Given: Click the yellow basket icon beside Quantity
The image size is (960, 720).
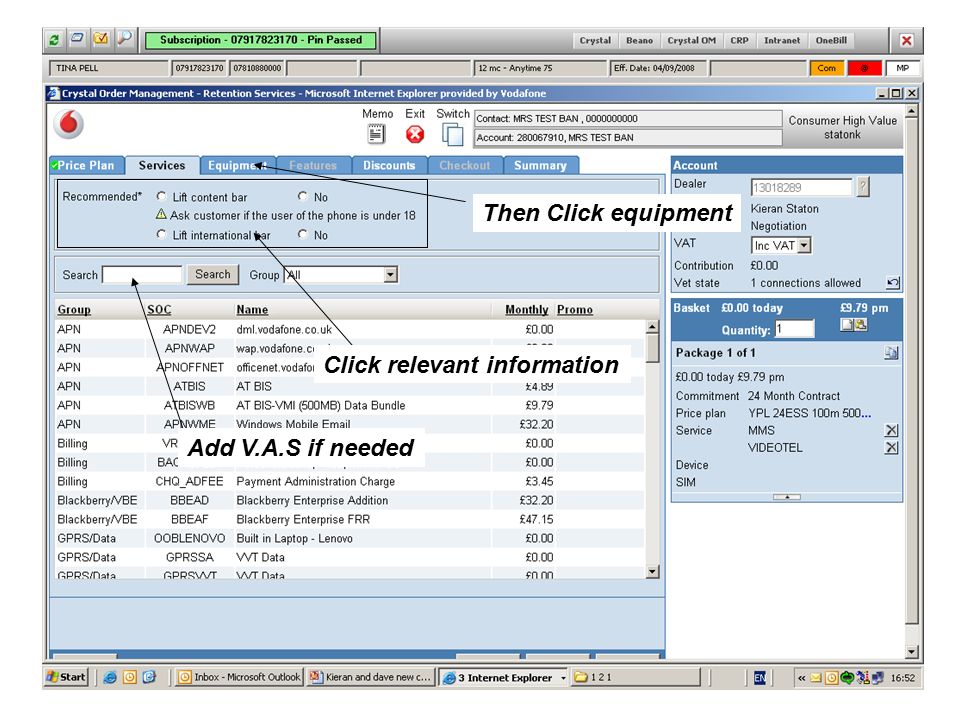Looking at the screenshot, I should pos(860,324).
